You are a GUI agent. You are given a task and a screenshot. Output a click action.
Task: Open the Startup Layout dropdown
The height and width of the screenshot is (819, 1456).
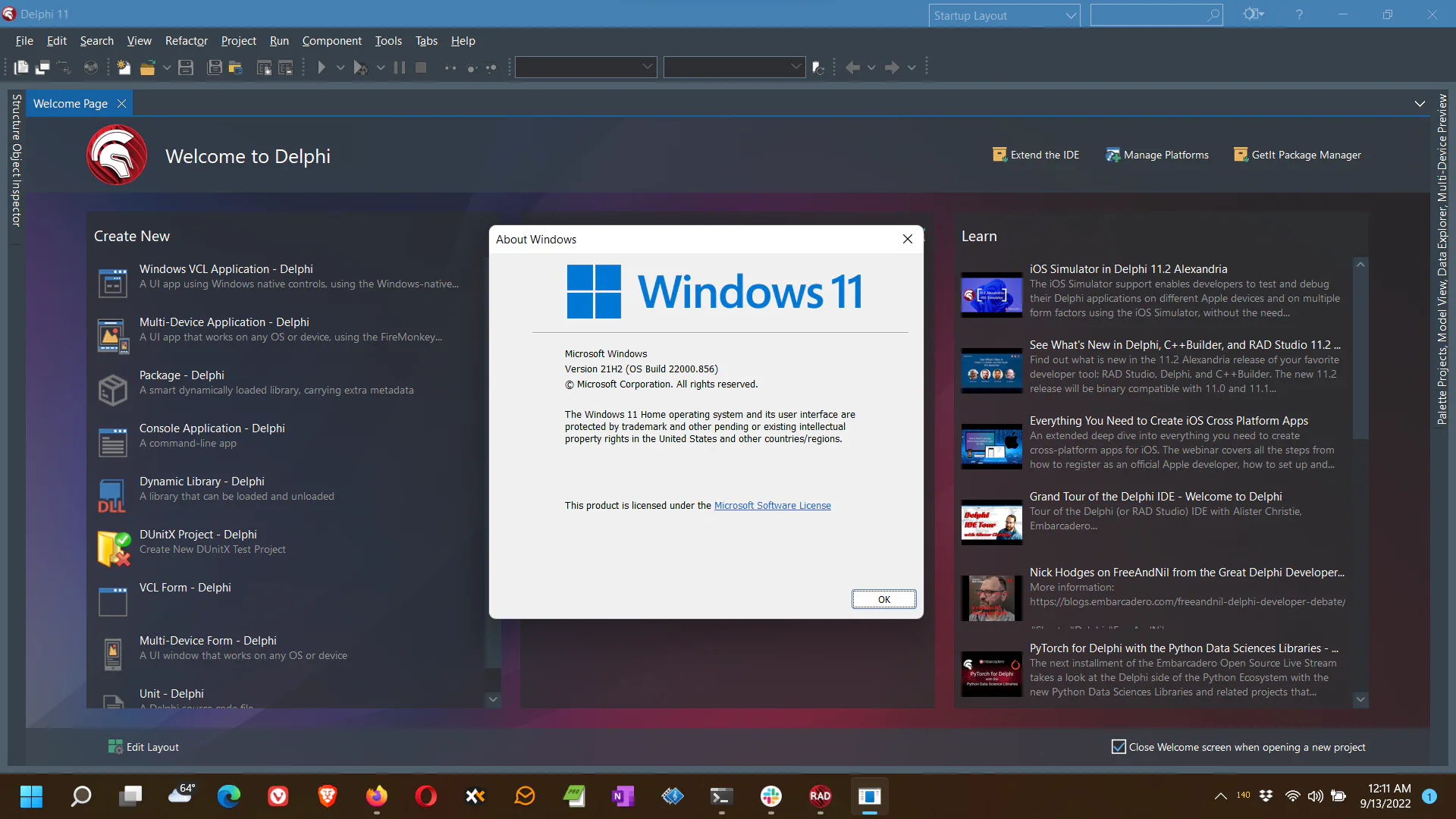[1005, 15]
